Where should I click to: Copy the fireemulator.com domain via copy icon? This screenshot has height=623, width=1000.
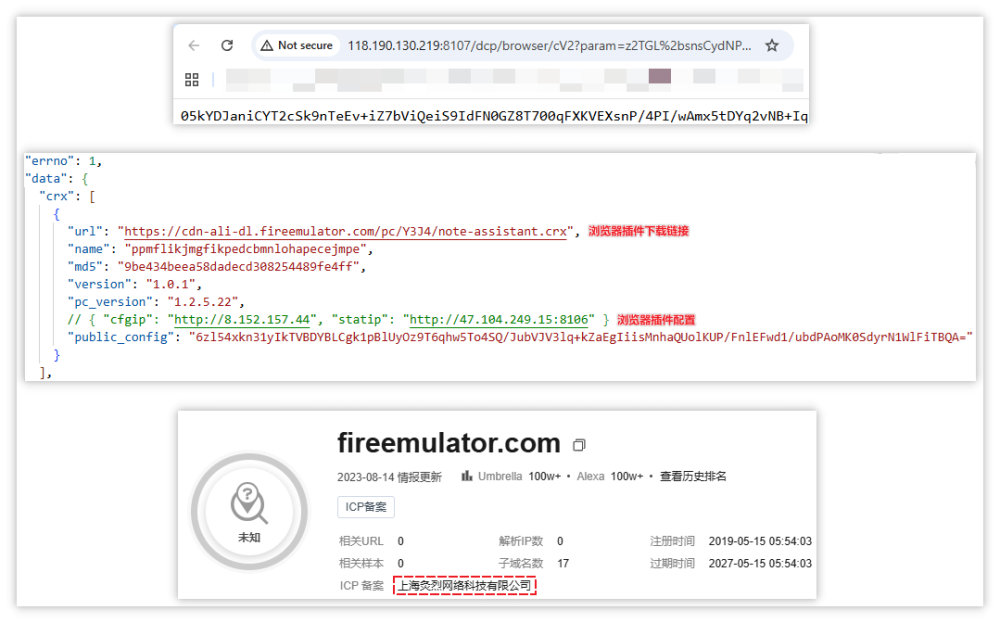(579, 445)
